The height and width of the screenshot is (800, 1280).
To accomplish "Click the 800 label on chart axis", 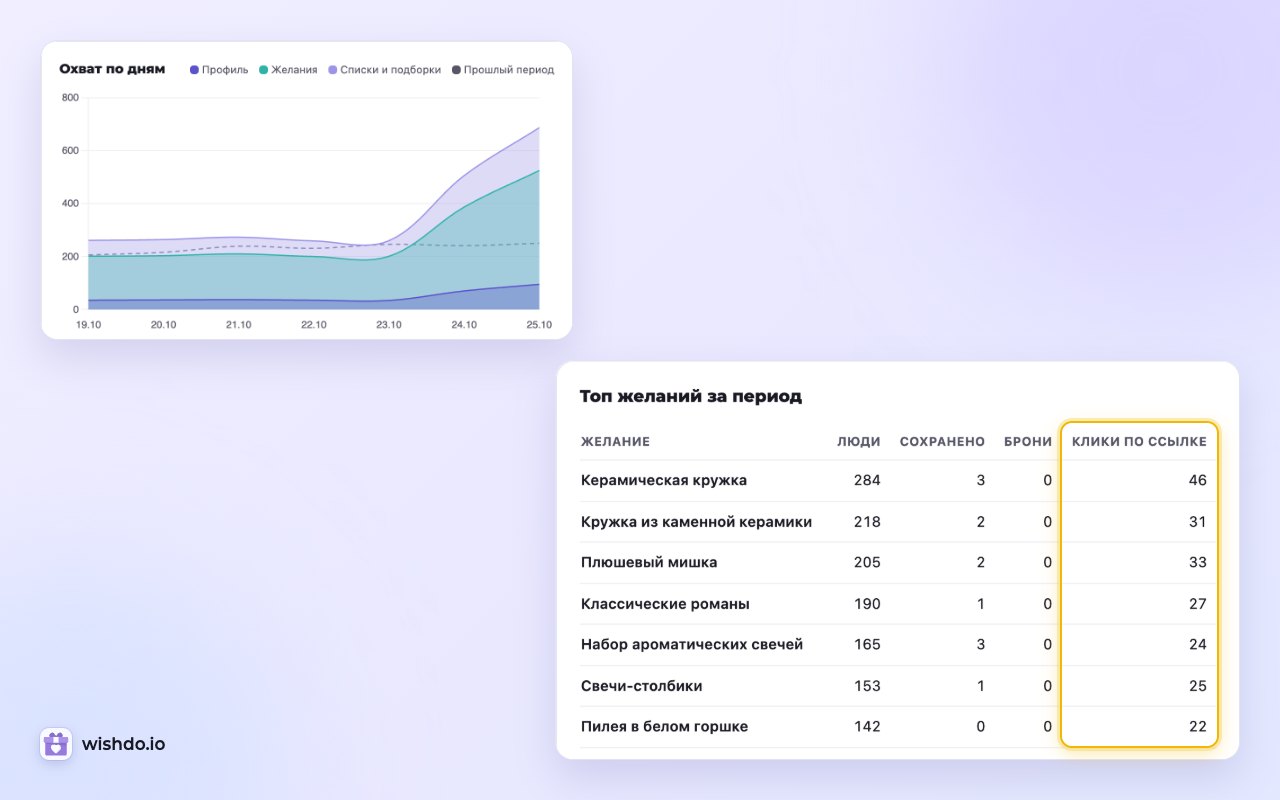I will [x=70, y=98].
